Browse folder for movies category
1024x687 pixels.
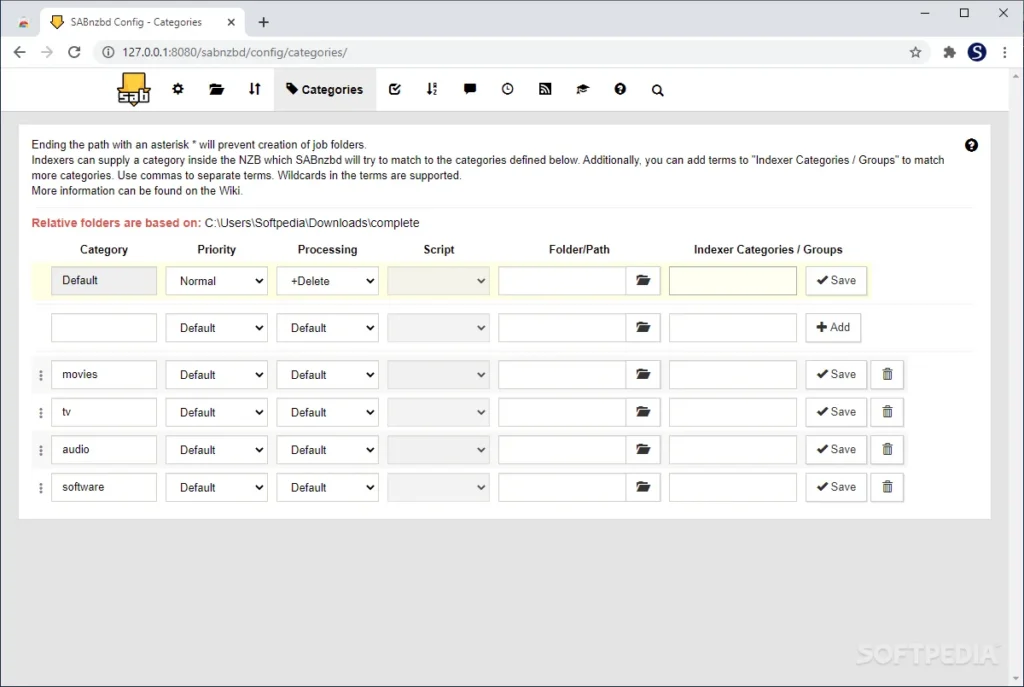point(643,375)
